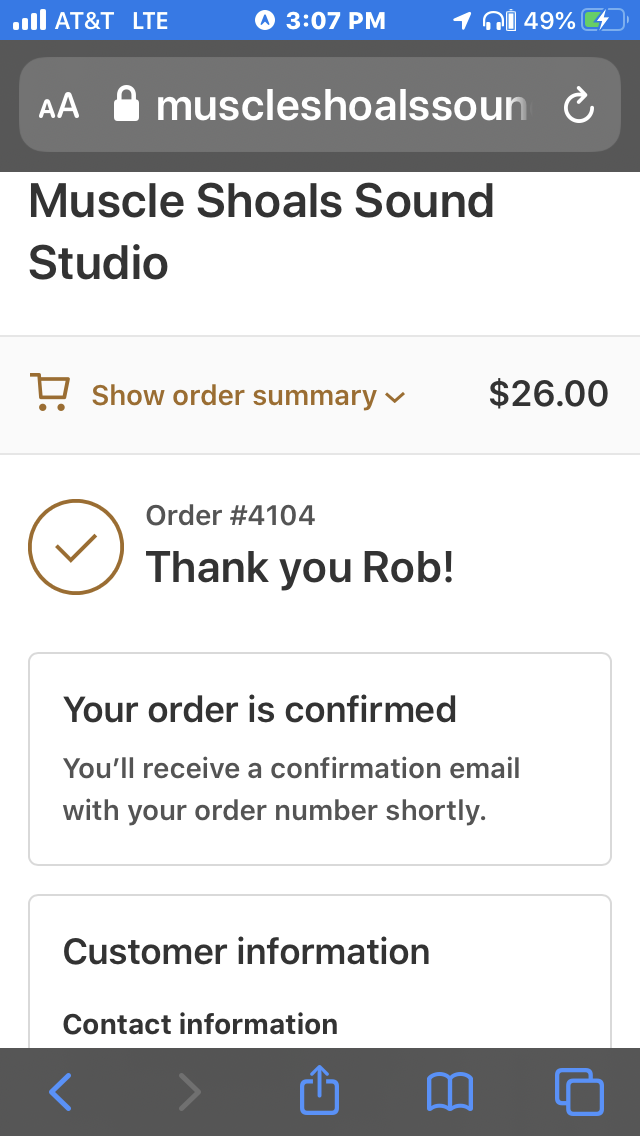Open Muscle Shoals Sound Studio store heading
Viewport: 640px width, 1136px height.
click(x=261, y=231)
